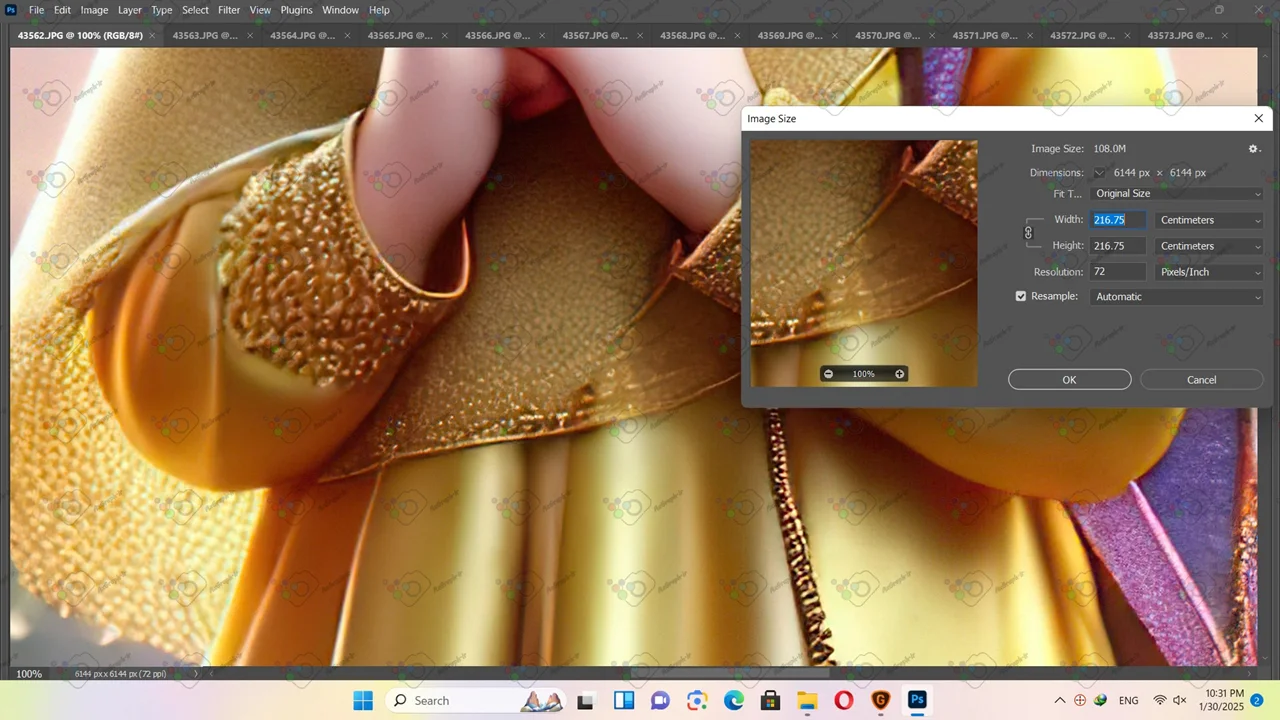1280x720 pixels.
Task: Expand the Dimensions unit dropdown arrow
Action: [1099, 173]
